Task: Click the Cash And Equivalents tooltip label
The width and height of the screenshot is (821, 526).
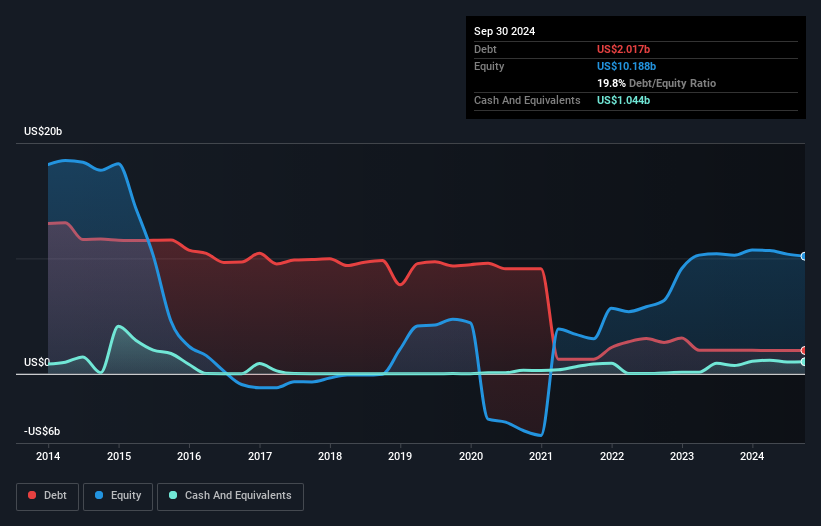Action: click(527, 100)
